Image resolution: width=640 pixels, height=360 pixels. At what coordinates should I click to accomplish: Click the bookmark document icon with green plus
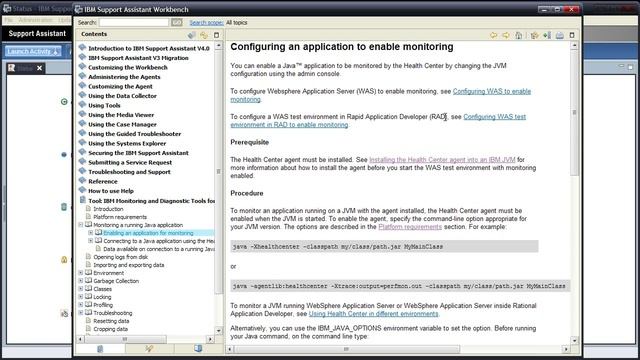click(547, 36)
